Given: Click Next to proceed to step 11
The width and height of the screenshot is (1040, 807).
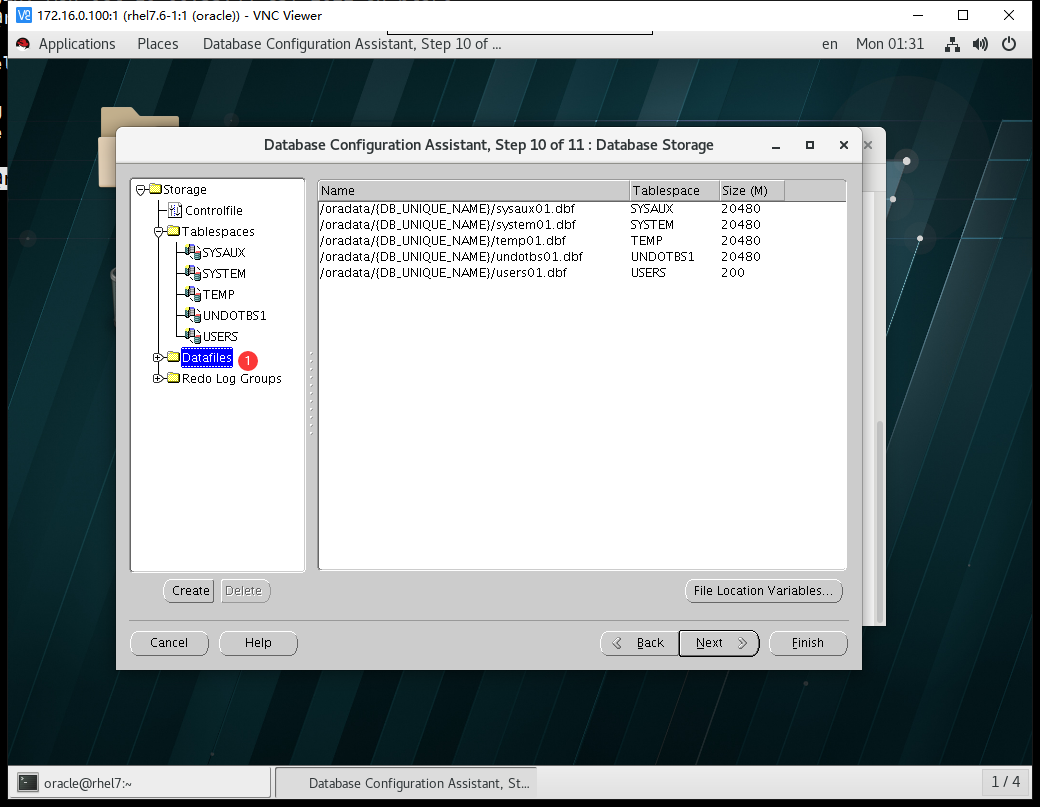Looking at the screenshot, I should pos(719,643).
